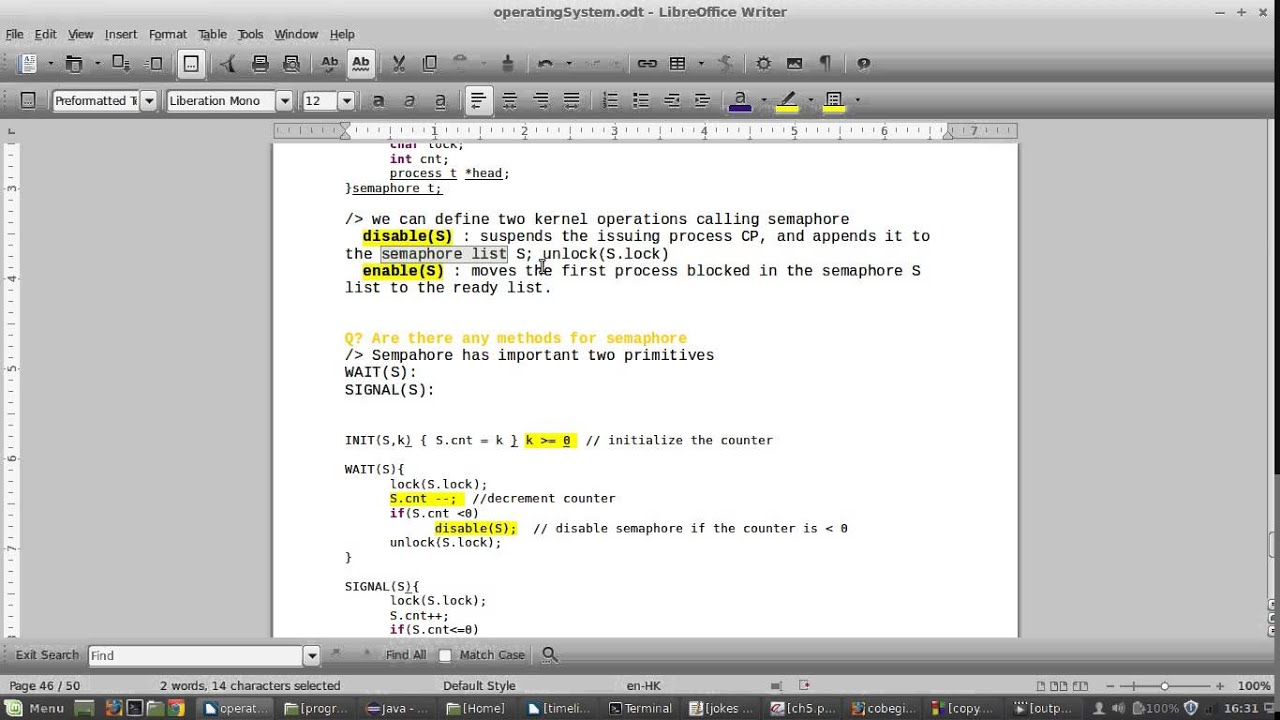Screen dimensions: 1280x720
Task: Click the zoom in plus icon
Action: tap(1219, 686)
